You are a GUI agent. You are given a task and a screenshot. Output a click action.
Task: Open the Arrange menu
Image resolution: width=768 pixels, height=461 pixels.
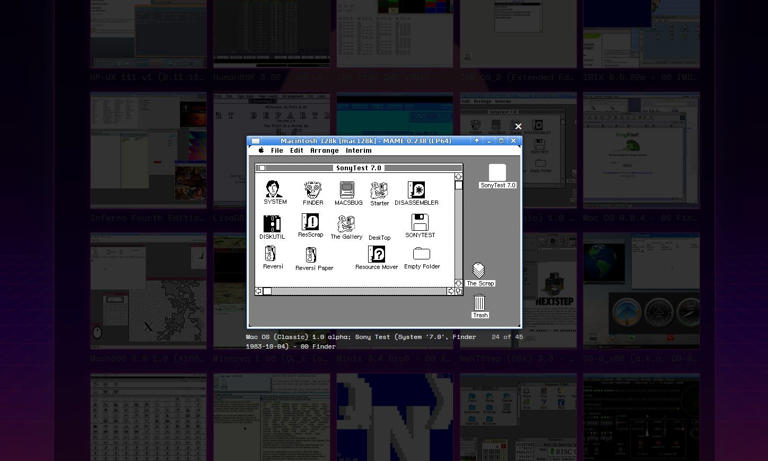324,150
